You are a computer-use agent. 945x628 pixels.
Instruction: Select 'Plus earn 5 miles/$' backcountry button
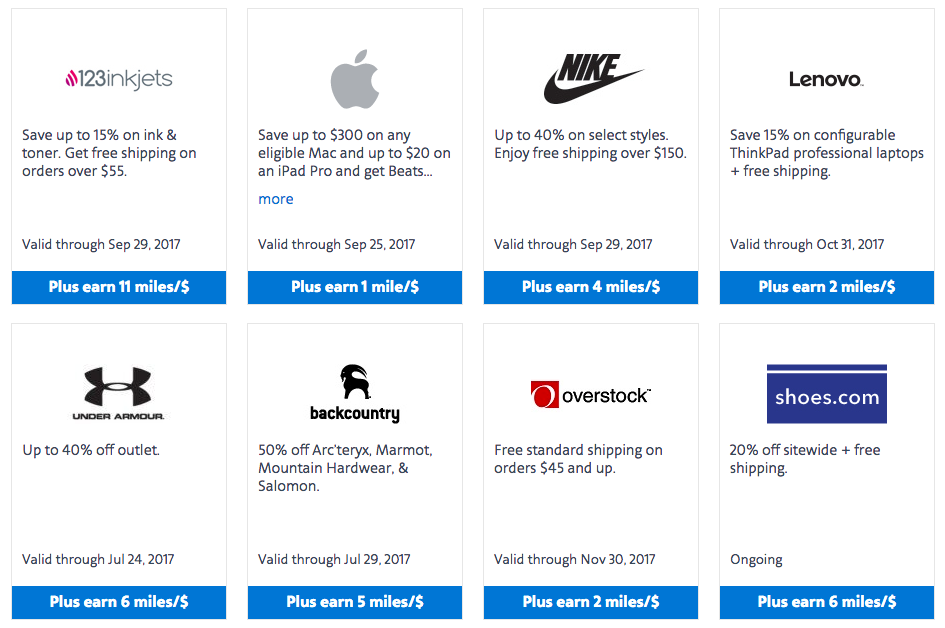[355, 602]
